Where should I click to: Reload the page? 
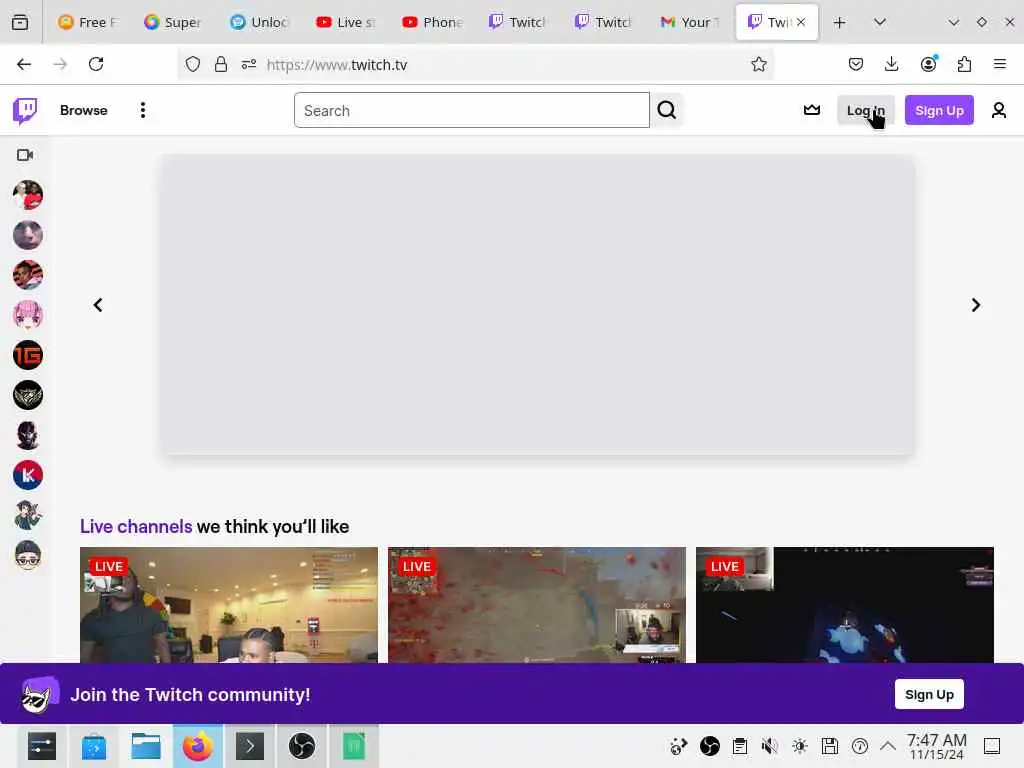coord(96,64)
